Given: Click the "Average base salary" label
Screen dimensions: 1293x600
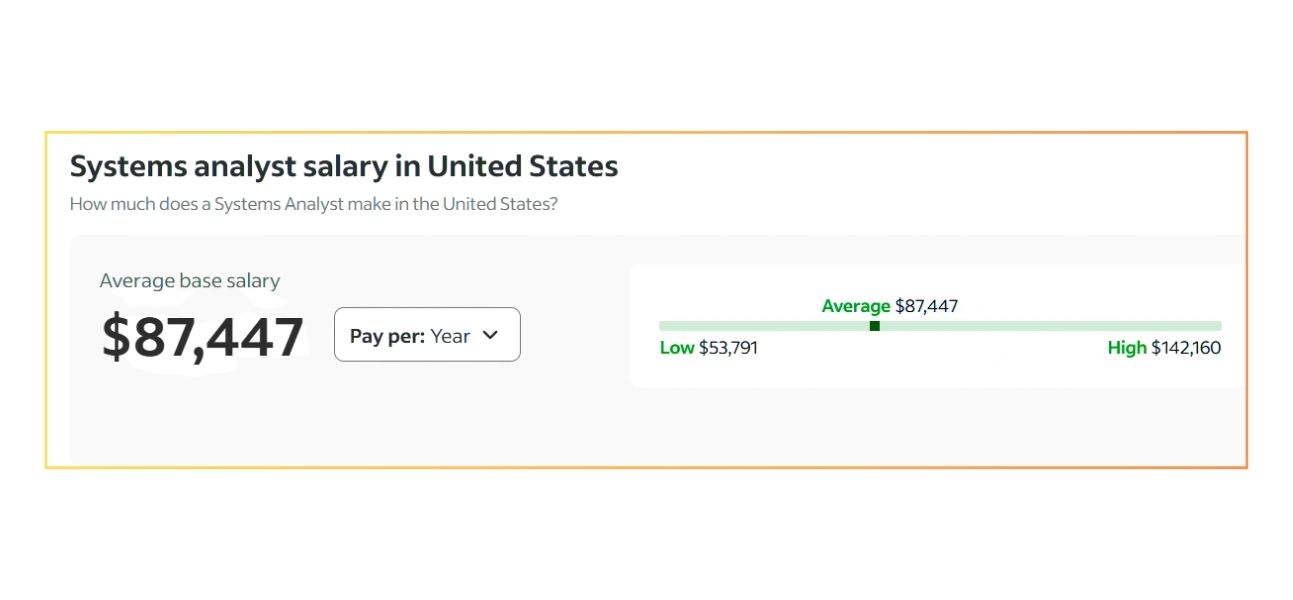Looking at the screenshot, I should click(x=189, y=281).
